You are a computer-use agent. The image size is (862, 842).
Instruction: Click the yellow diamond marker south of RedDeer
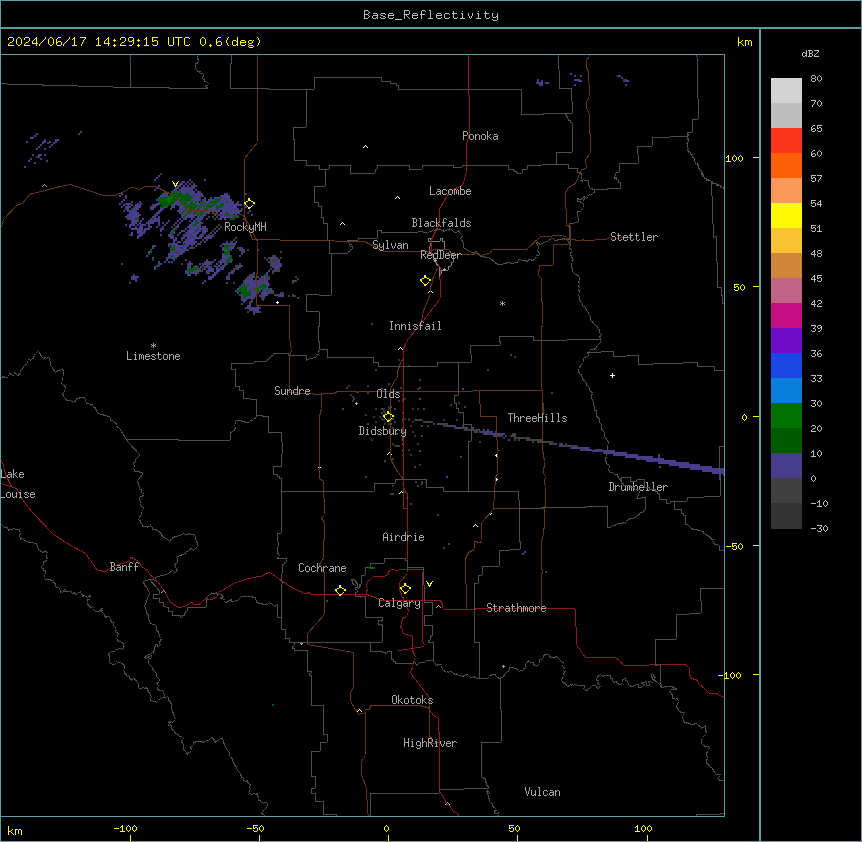pos(425,281)
